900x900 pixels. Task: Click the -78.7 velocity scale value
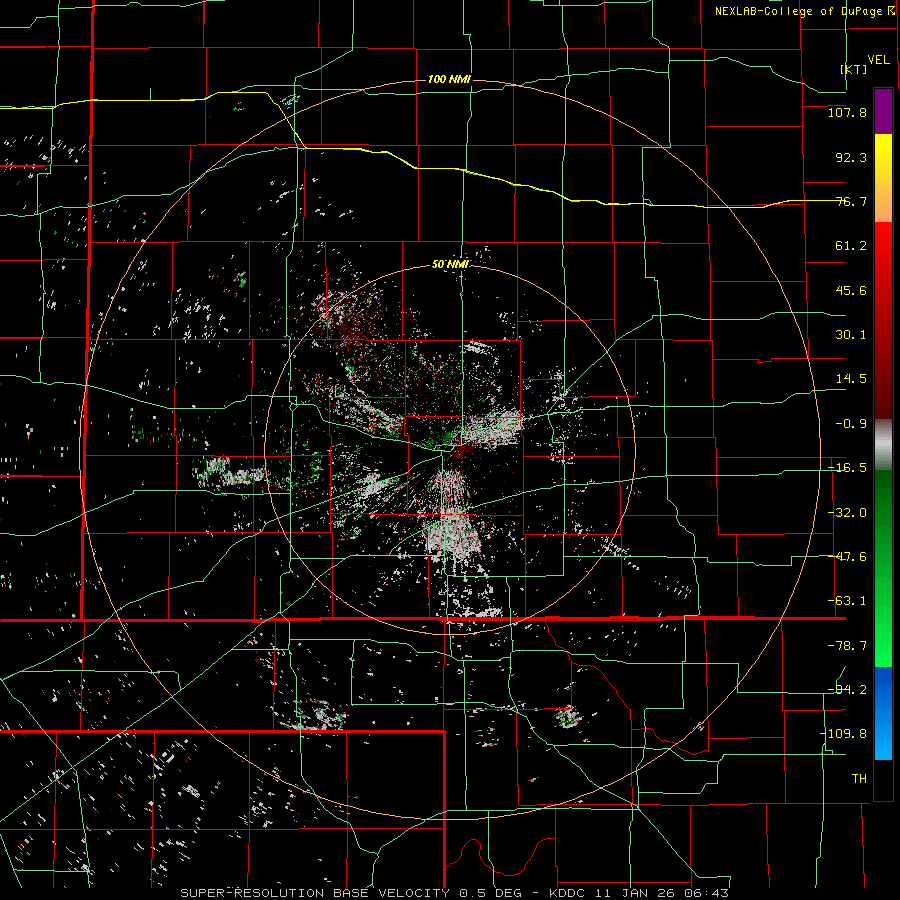click(x=847, y=646)
